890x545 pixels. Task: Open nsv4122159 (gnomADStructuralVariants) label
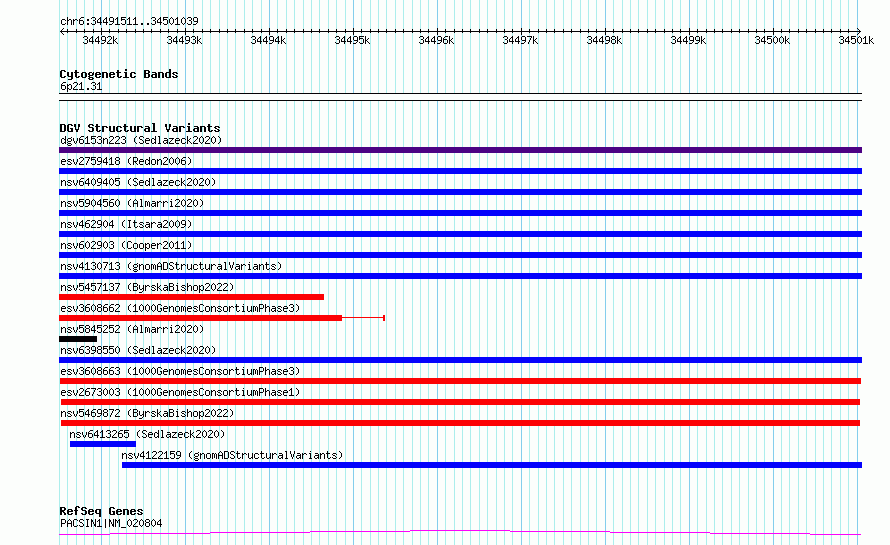click(x=232, y=455)
